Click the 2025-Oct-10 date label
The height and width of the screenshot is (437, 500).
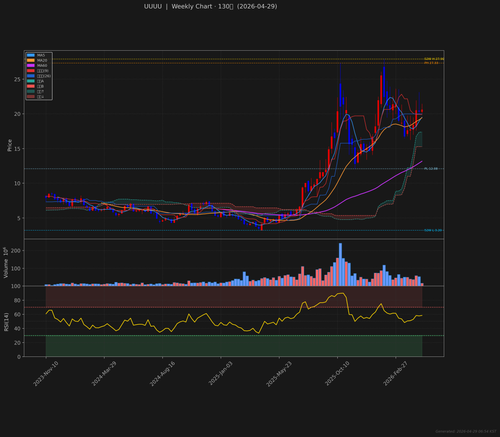pyautogui.click(x=337, y=374)
